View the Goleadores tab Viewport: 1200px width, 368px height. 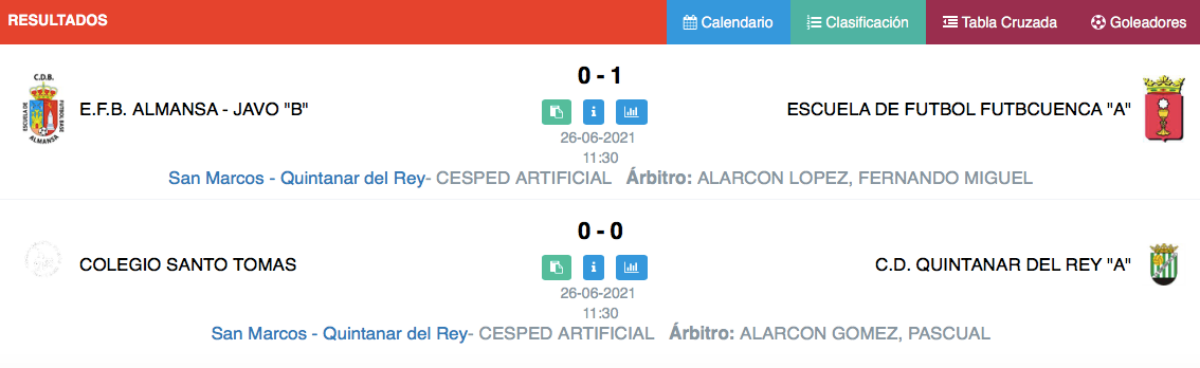coord(1137,22)
